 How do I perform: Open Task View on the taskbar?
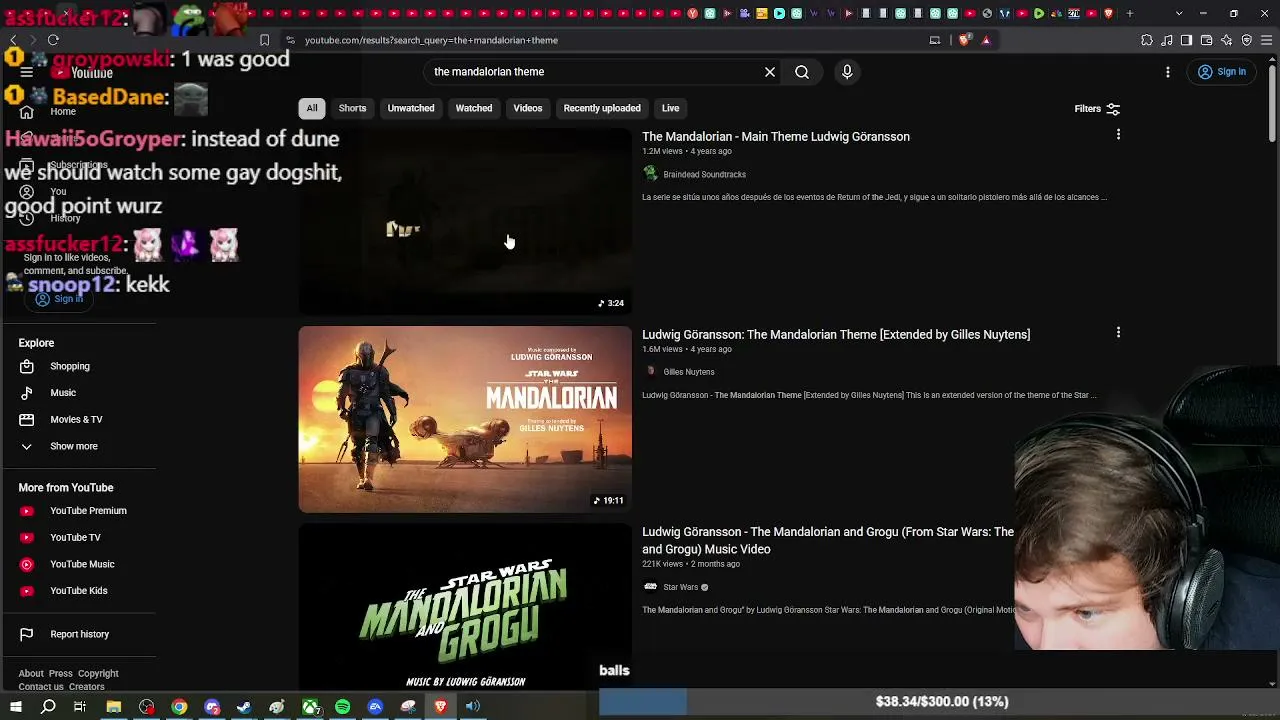(80, 707)
